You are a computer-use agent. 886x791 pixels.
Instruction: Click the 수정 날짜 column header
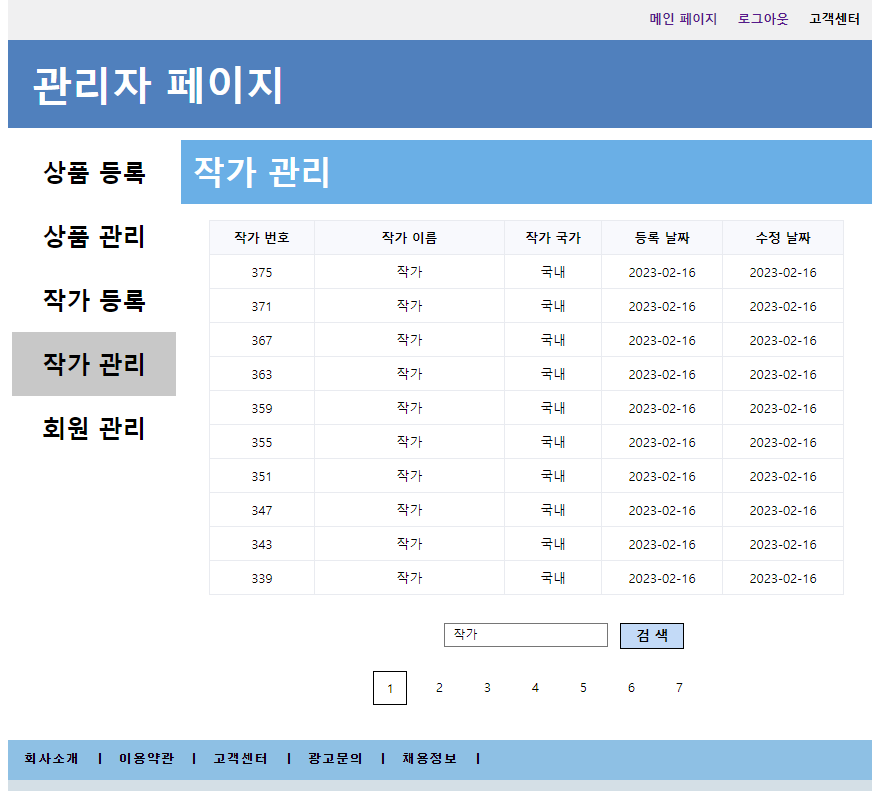(783, 238)
